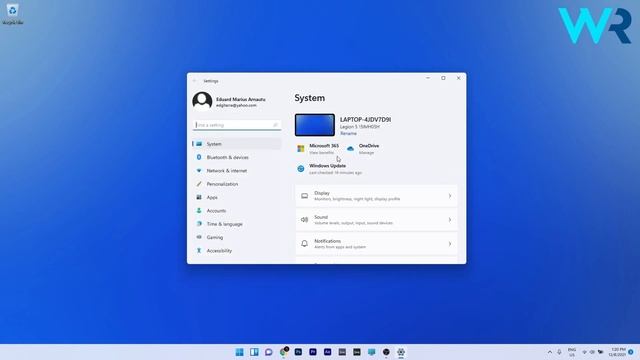Select System in the Settings sidebar
Image resolution: width=640 pixels, height=360 pixels.
point(237,144)
